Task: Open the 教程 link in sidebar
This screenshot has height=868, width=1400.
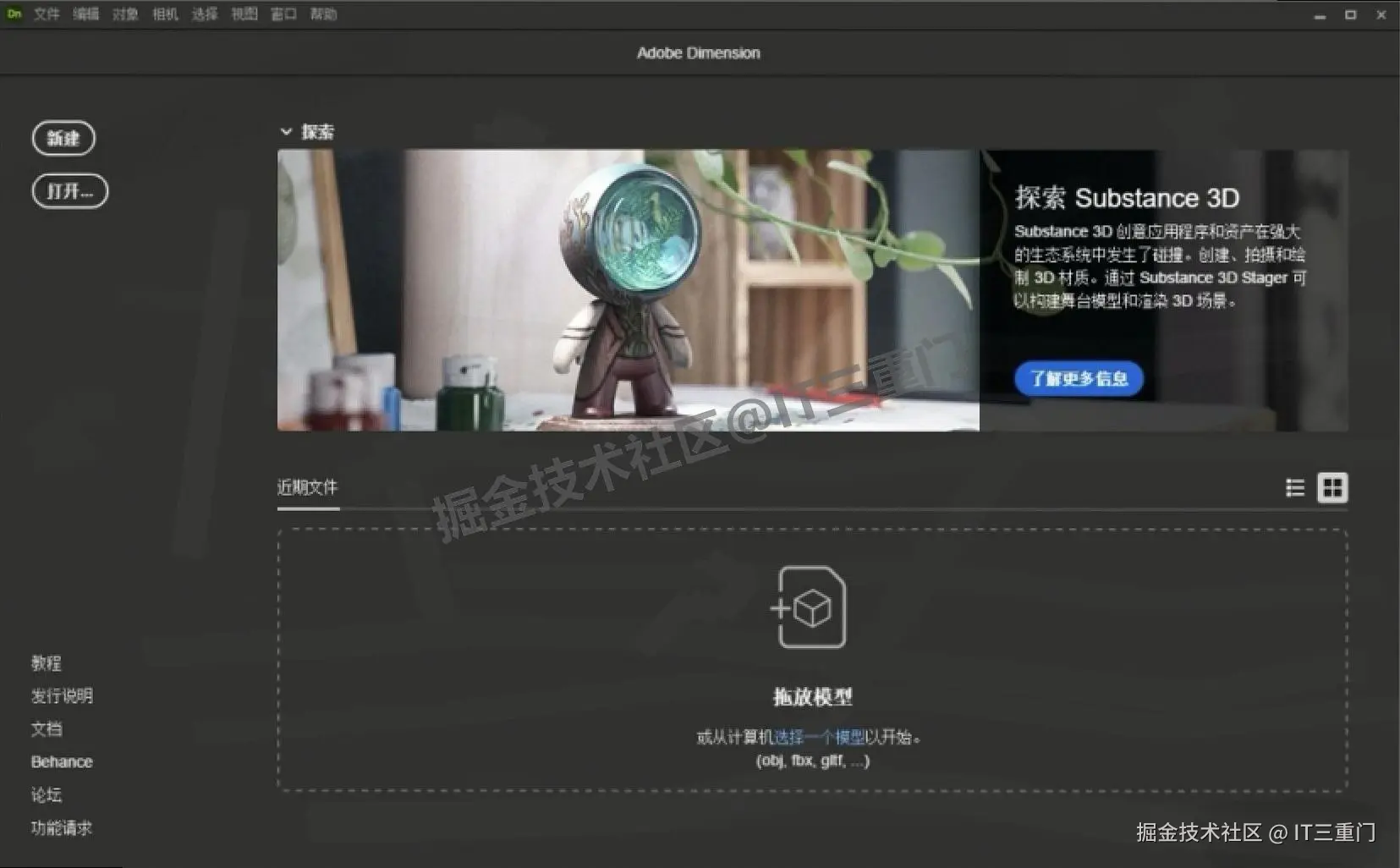Action: [46, 663]
